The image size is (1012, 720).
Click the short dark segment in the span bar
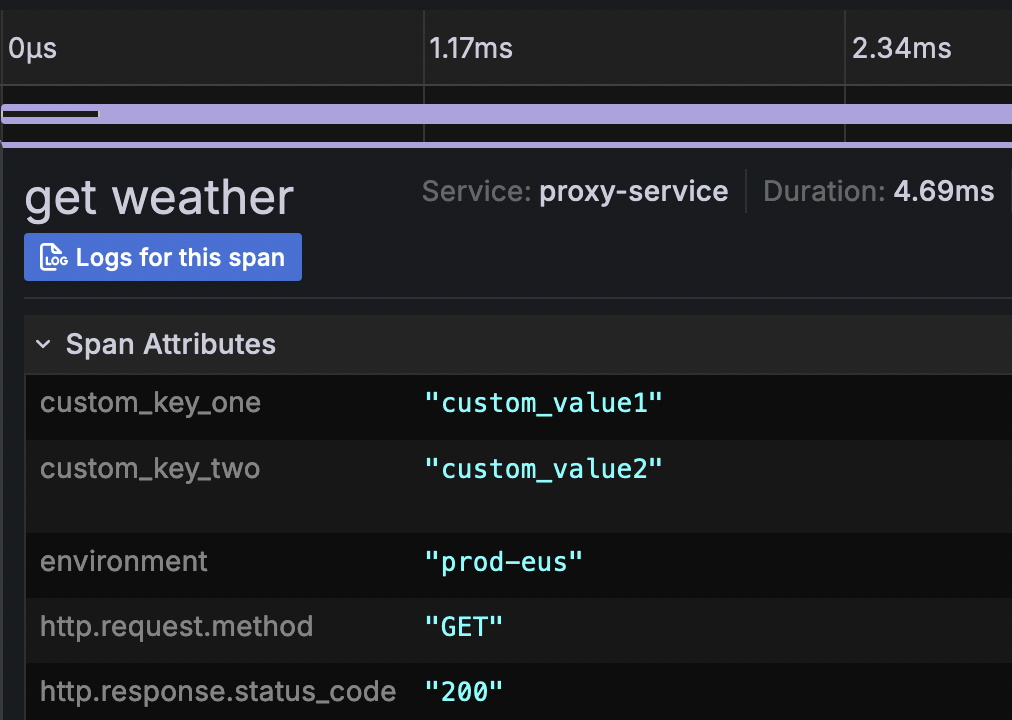point(50,115)
